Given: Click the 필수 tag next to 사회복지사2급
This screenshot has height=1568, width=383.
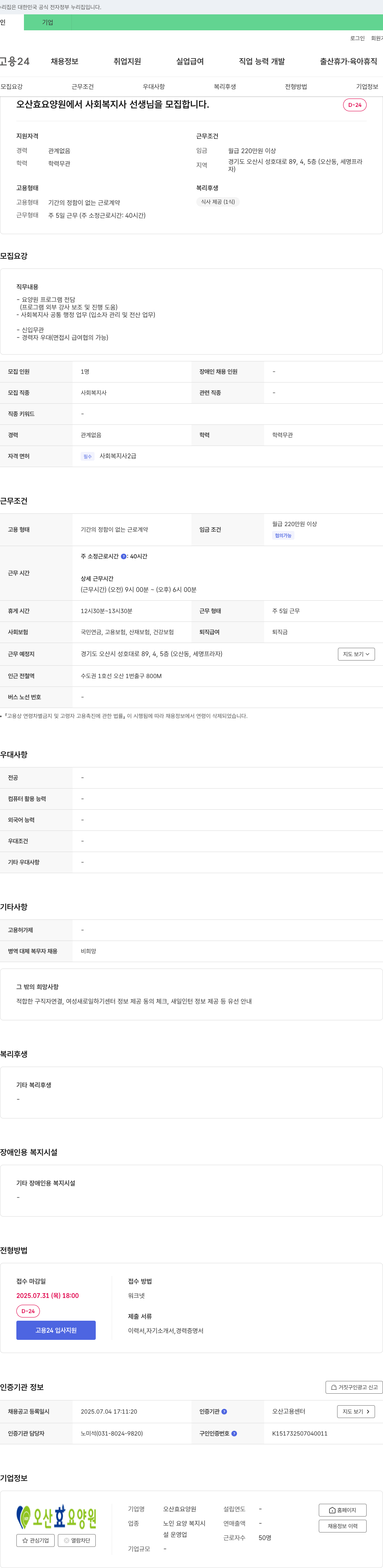Looking at the screenshot, I should [x=88, y=457].
